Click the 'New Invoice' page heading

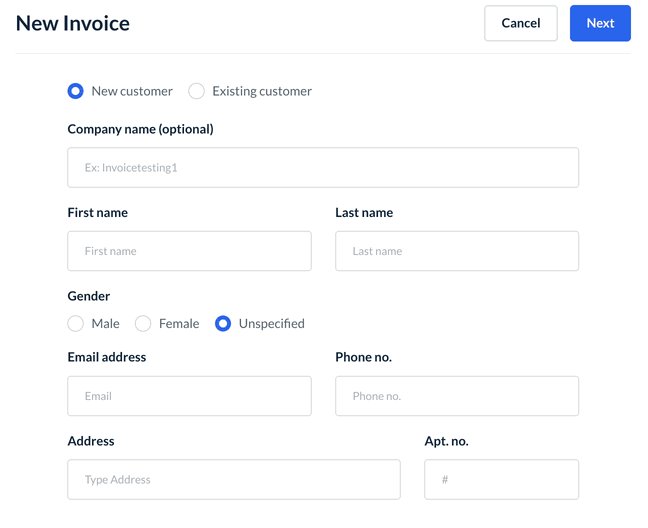[x=73, y=23]
